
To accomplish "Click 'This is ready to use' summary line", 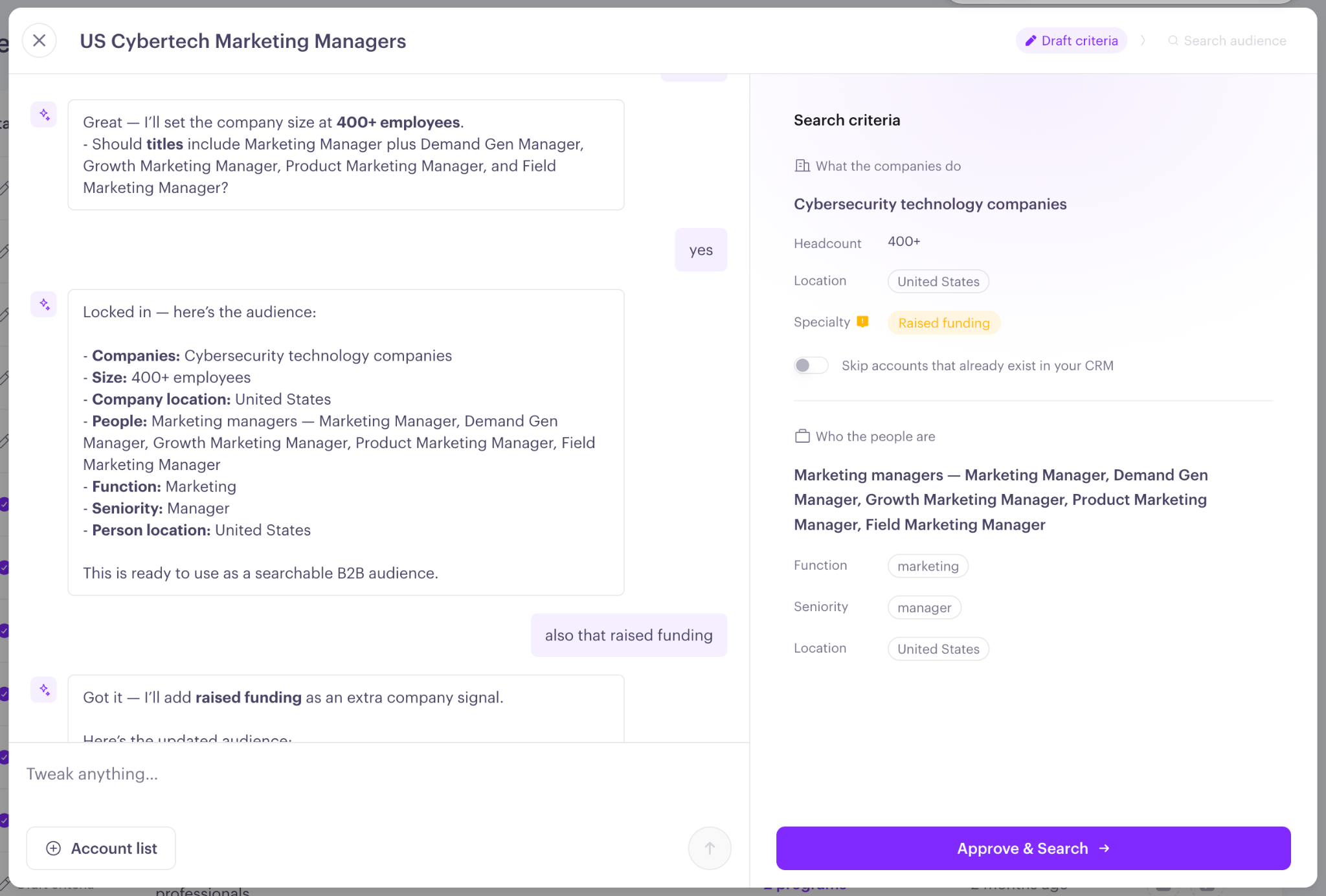I will click(x=260, y=573).
